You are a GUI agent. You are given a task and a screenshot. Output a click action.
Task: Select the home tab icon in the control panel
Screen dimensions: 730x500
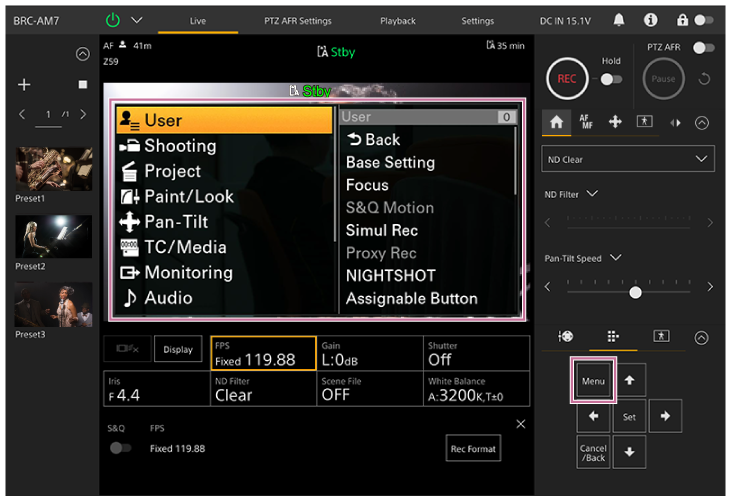(x=557, y=122)
